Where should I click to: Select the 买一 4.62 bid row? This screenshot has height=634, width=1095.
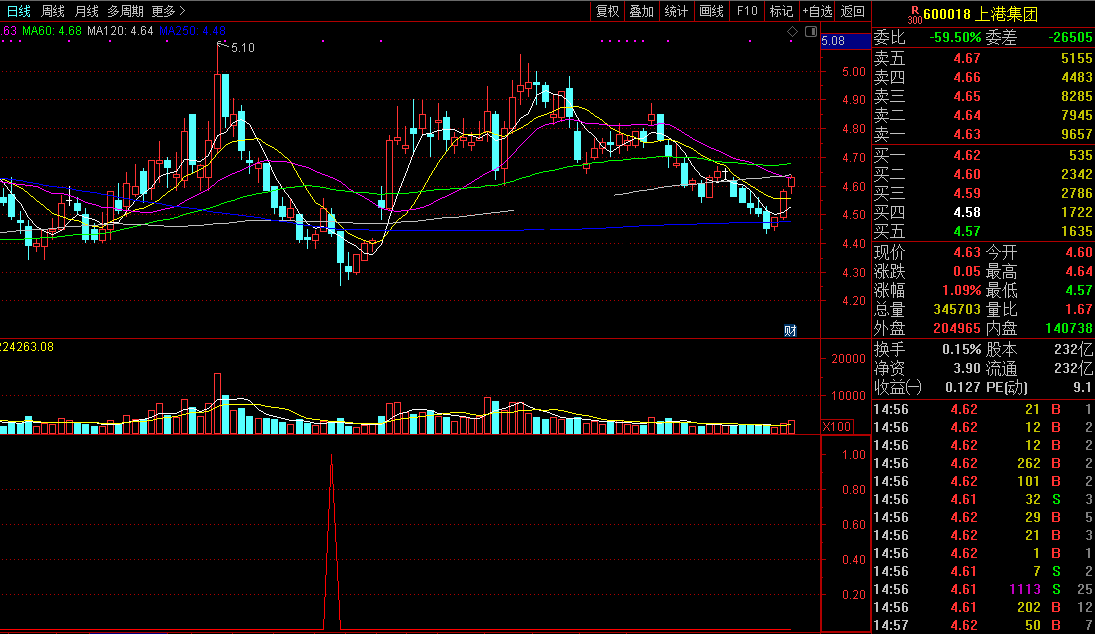[x=983, y=155]
